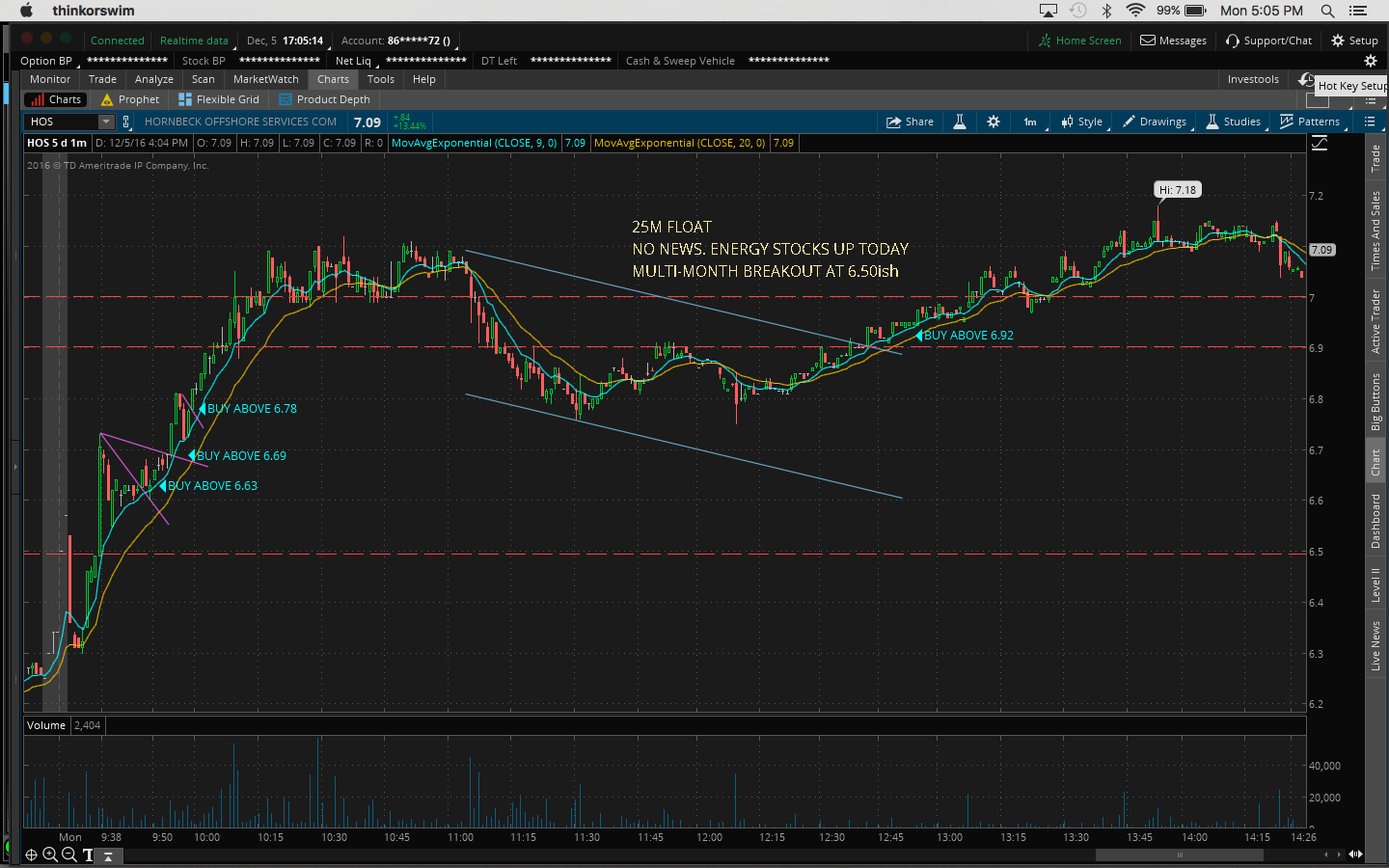This screenshot has width=1389, height=868.
Task: Zoom in using the magnifier plus icon
Action: tap(50, 854)
